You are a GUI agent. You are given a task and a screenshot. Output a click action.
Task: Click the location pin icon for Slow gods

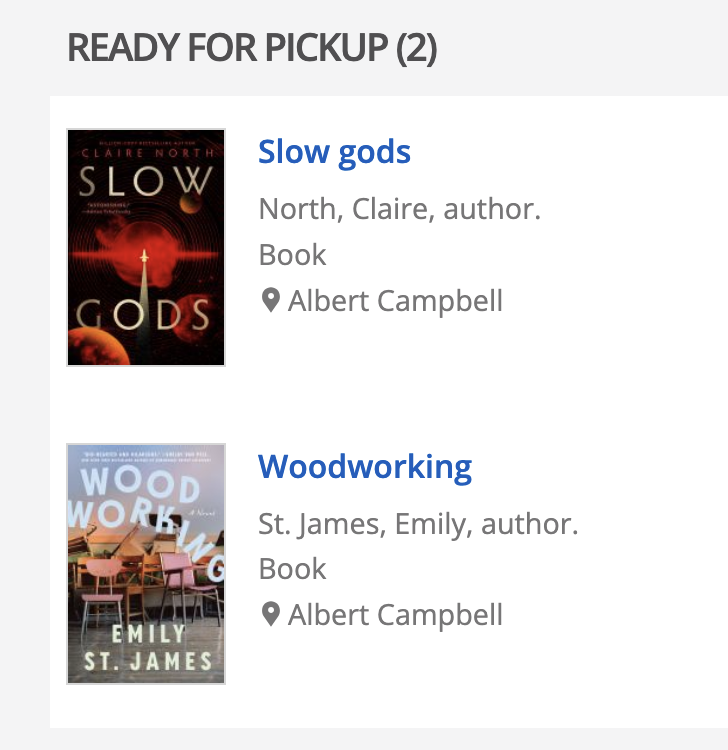270,301
